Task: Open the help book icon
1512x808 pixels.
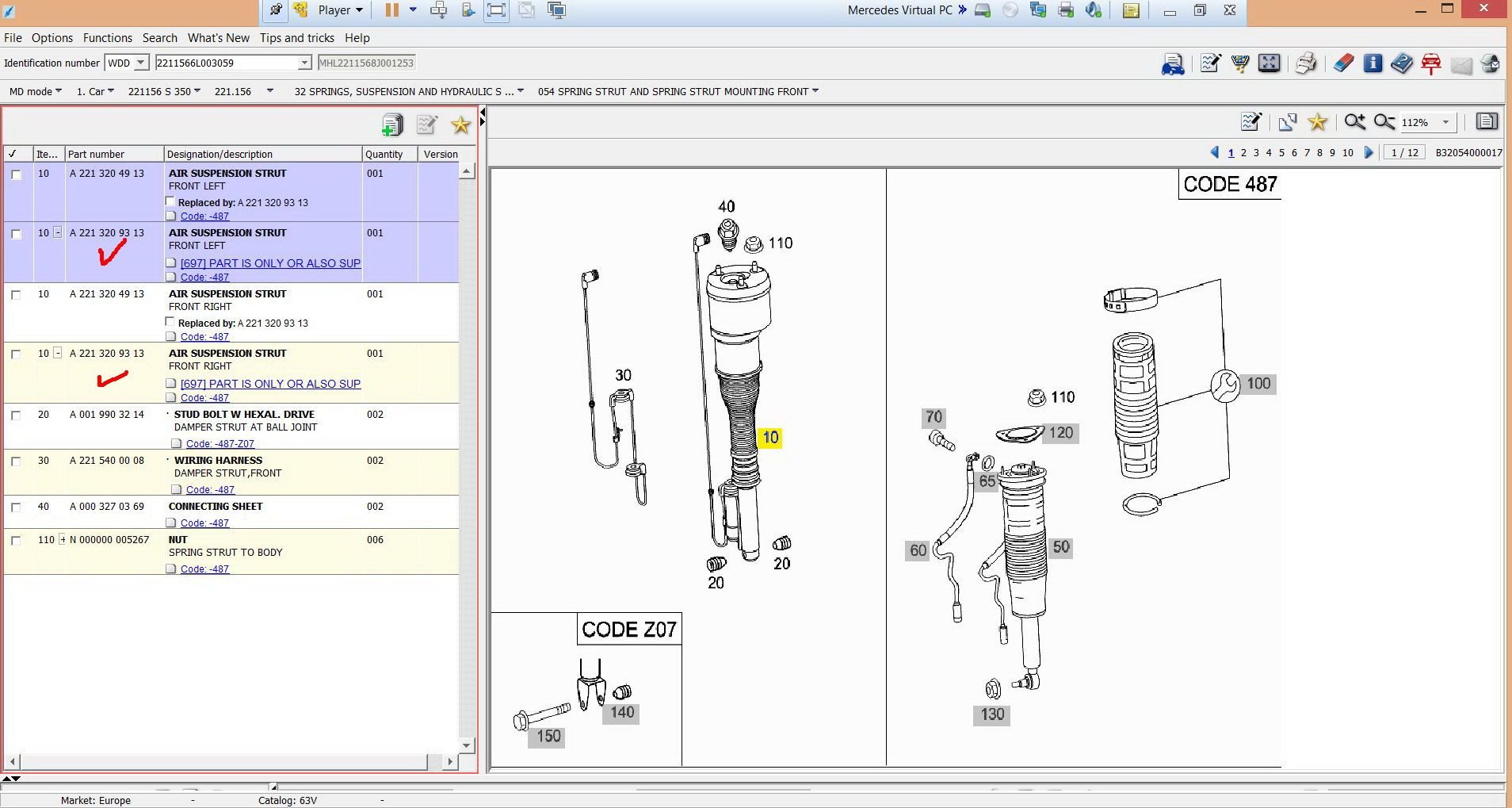Action: pos(1401,63)
